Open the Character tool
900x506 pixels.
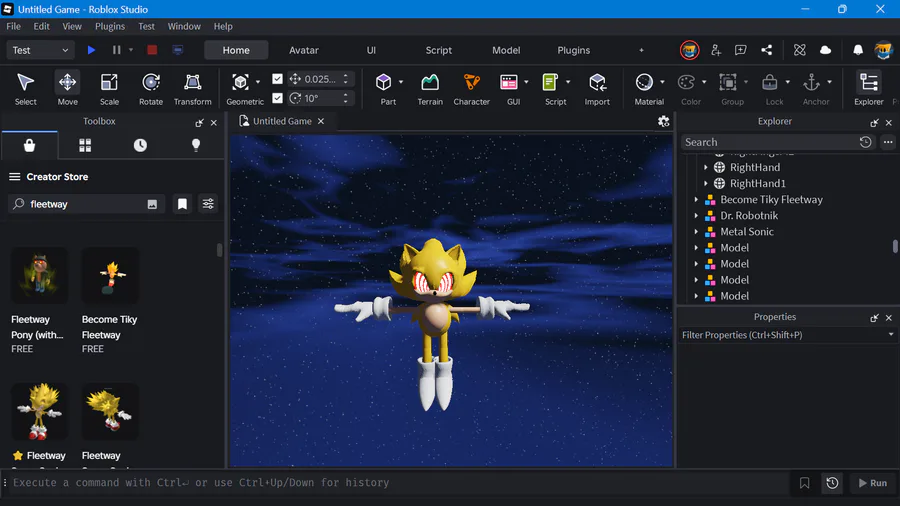[x=471, y=88]
